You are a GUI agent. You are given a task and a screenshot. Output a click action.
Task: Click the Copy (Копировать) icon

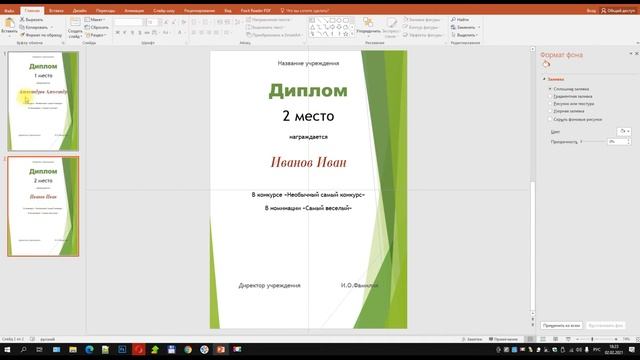[x=22, y=27]
